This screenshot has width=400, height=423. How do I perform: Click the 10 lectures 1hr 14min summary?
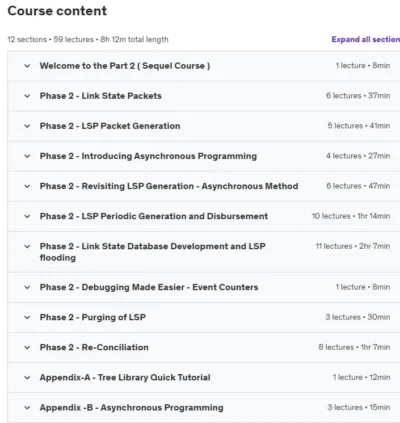point(351,216)
